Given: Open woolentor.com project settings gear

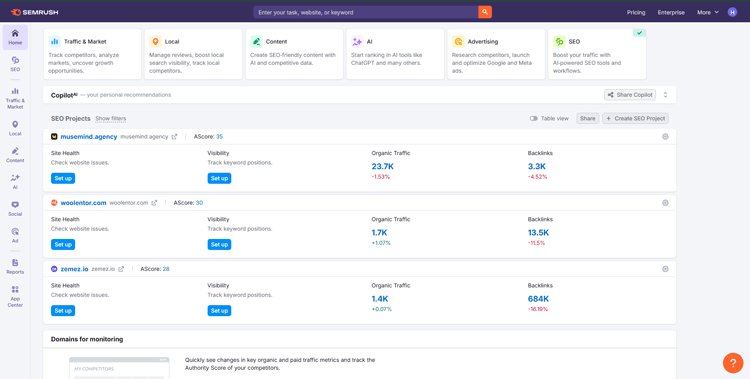Looking at the screenshot, I should click(x=665, y=202).
